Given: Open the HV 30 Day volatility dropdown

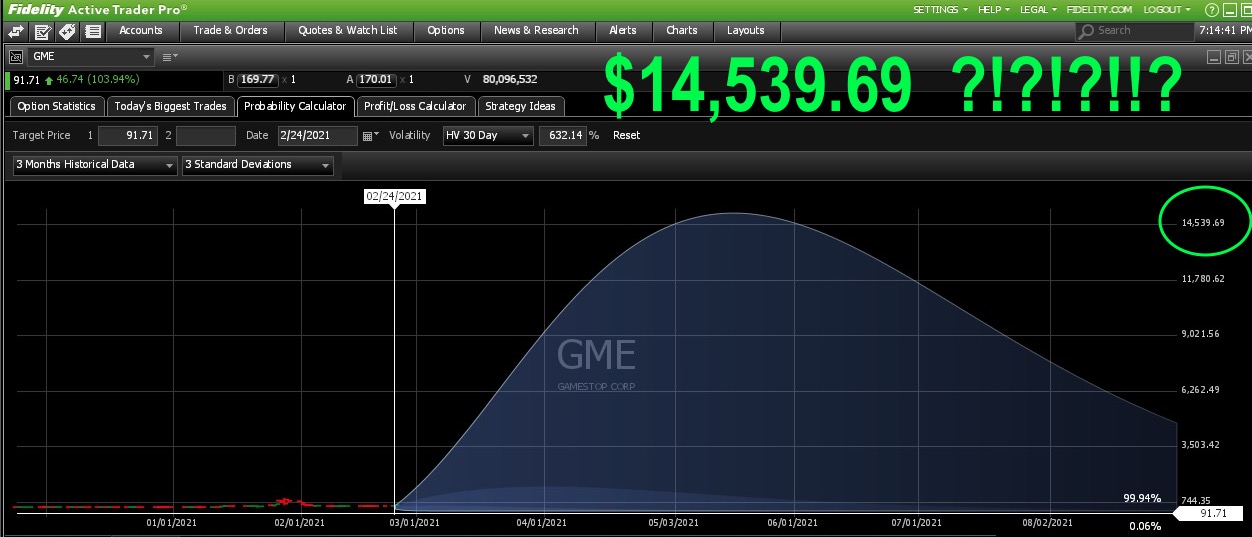Looking at the screenshot, I should coord(488,135).
